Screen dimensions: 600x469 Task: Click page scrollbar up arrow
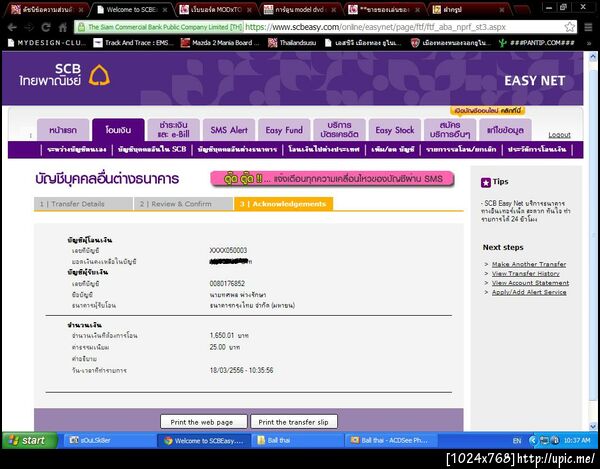(x=593, y=57)
